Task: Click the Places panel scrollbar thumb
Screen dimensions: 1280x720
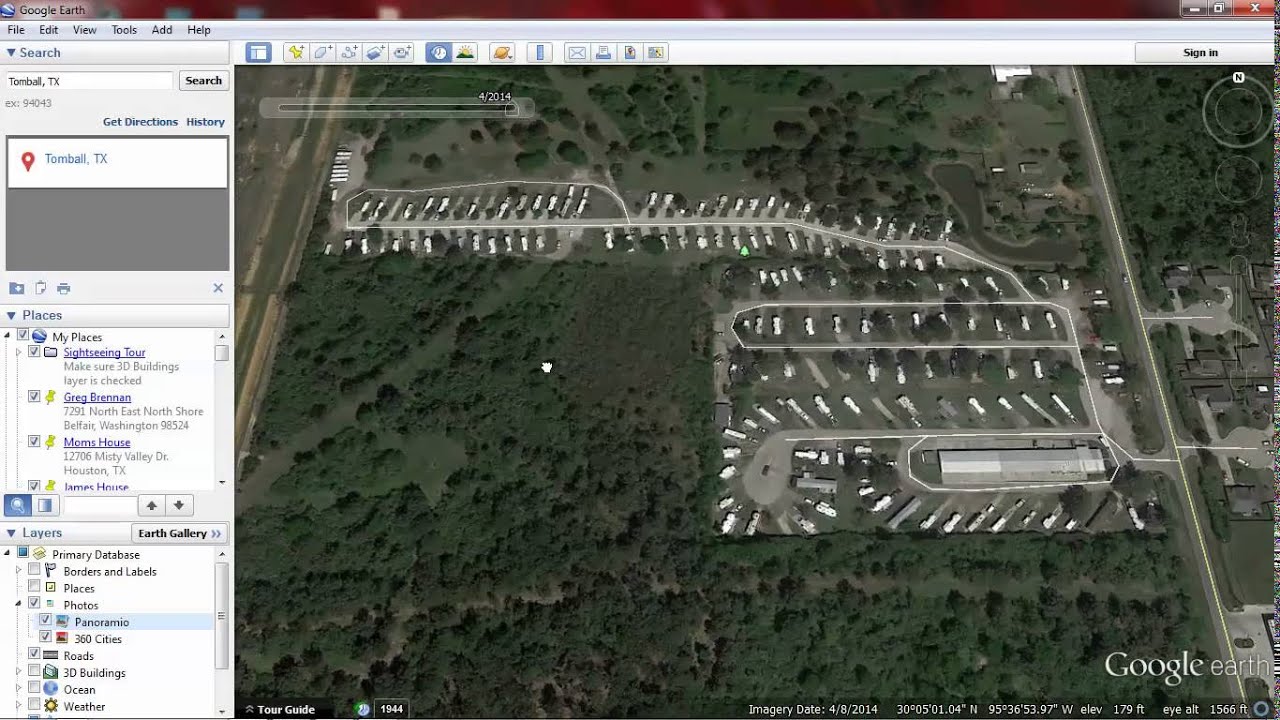Action: click(x=222, y=353)
